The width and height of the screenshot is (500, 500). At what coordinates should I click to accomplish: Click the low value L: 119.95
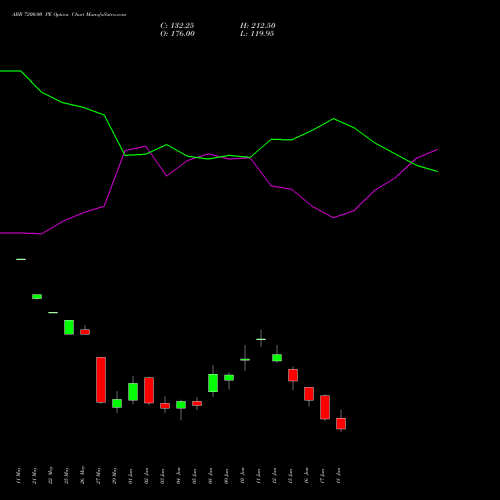click(x=257, y=34)
